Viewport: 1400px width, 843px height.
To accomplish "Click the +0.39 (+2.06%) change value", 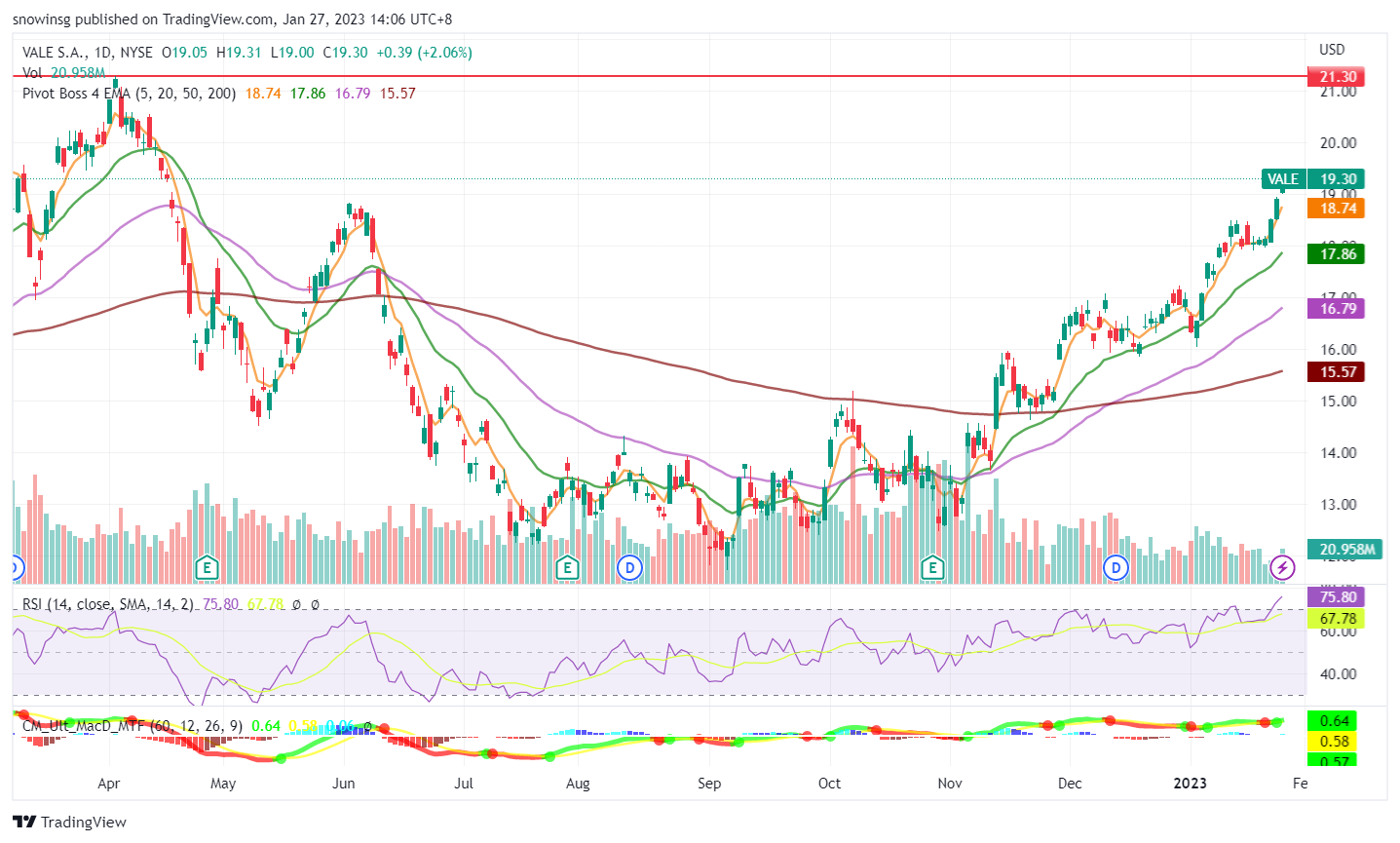I will [424, 53].
